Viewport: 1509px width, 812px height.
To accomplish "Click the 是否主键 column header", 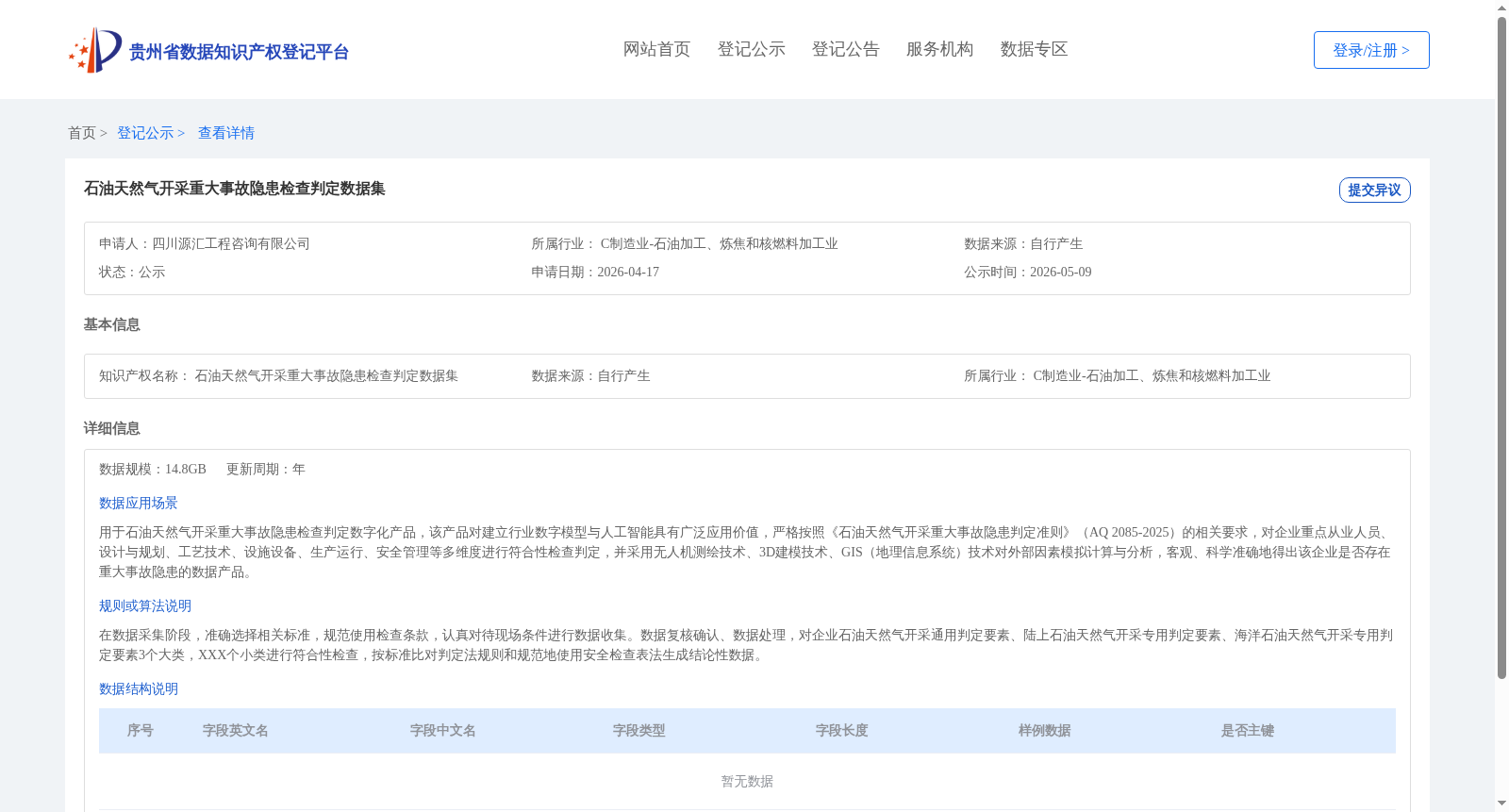I will click(1248, 731).
